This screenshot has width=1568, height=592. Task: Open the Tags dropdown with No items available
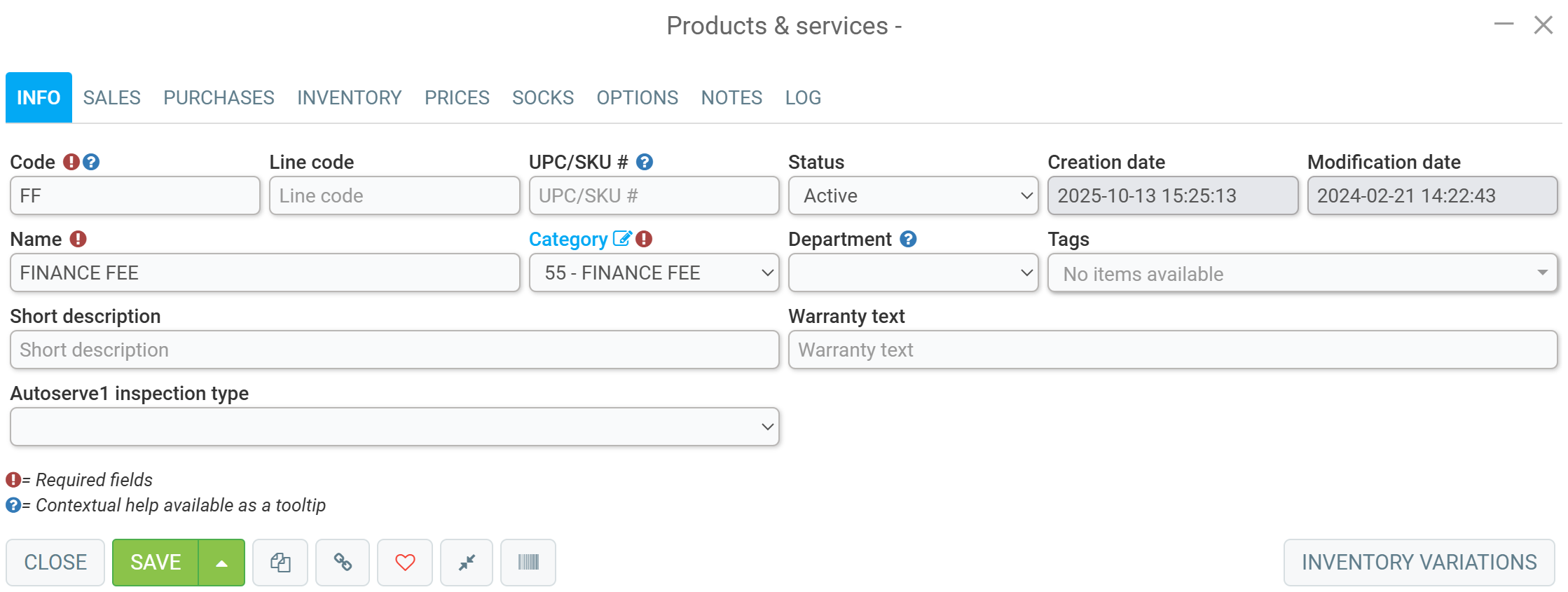(1302, 273)
